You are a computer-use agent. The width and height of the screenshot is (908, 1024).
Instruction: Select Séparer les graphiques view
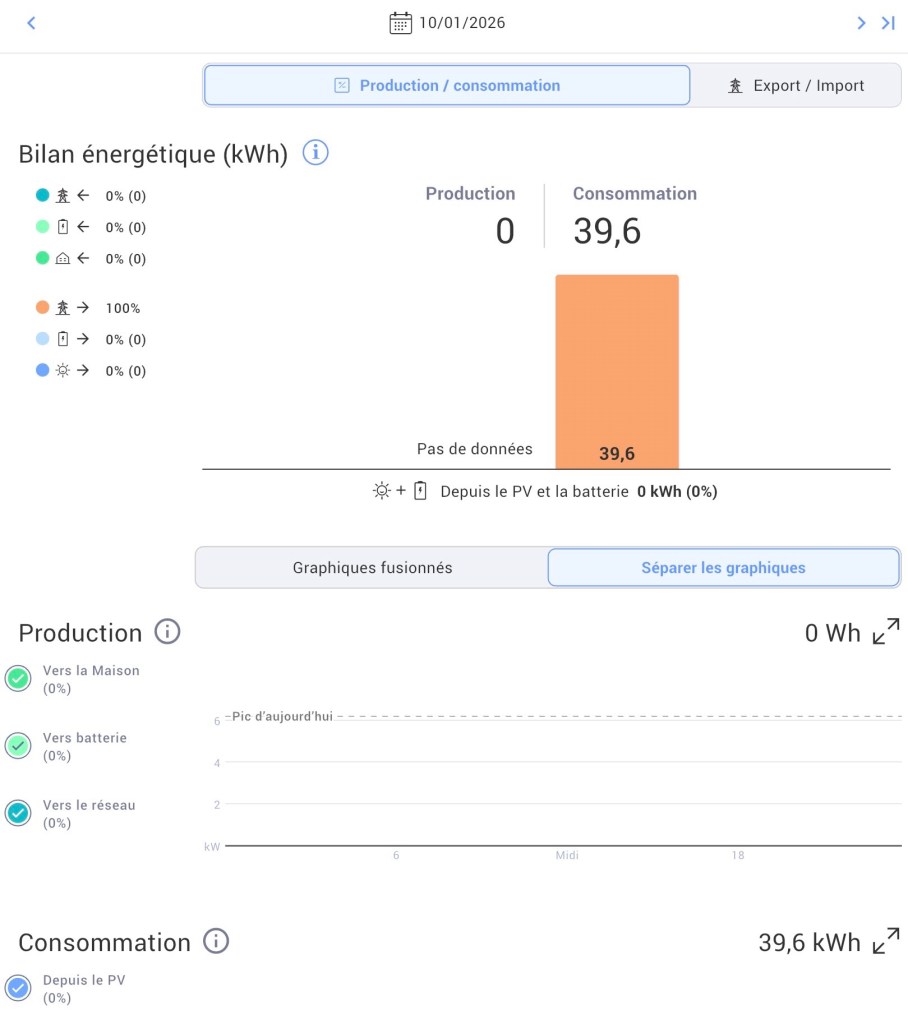(723, 568)
